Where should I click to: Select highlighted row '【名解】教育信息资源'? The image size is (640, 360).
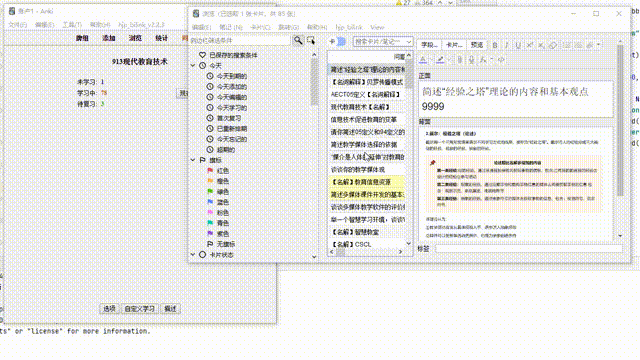point(367,182)
